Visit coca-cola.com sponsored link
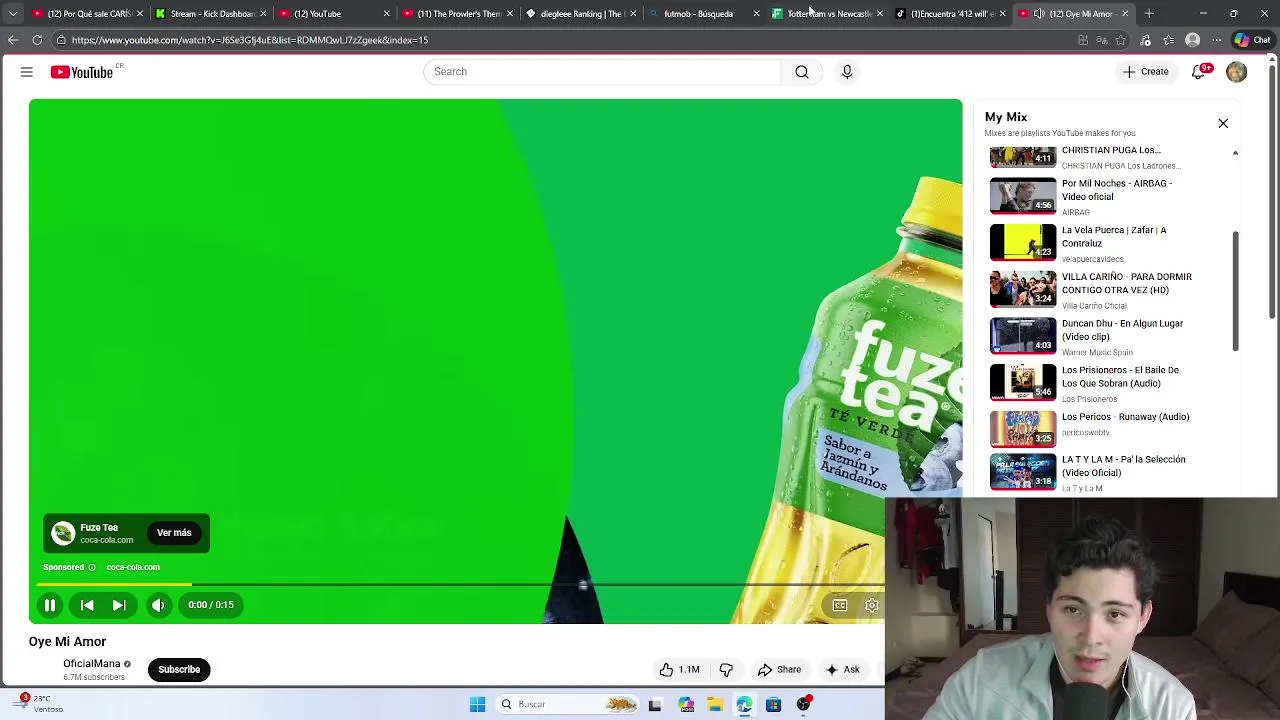Screen dimensions: 1280x720 (133, 567)
